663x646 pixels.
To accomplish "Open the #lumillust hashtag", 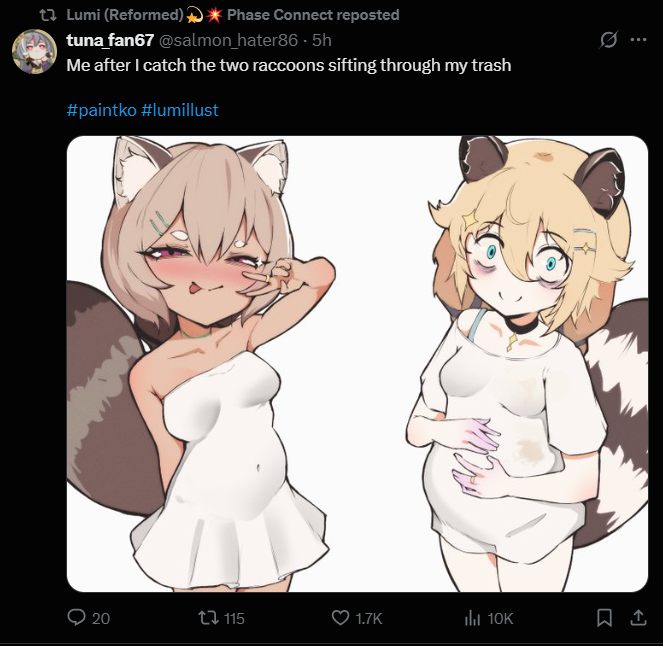I will (x=180, y=110).
